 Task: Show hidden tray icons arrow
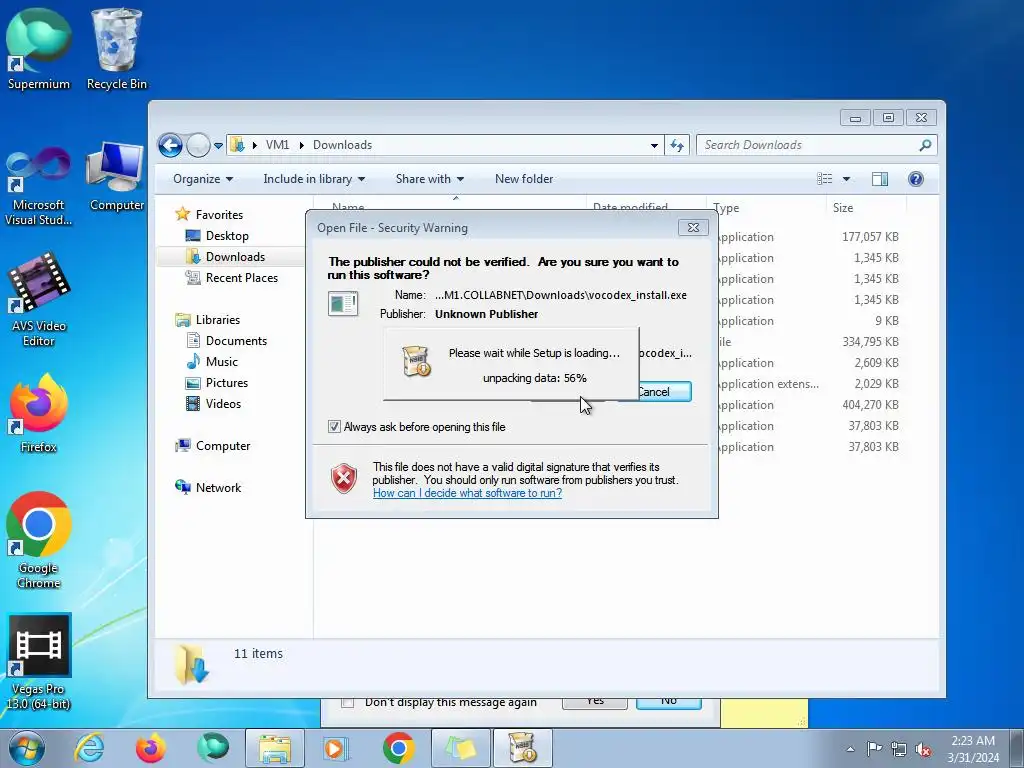click(x=850, y=749)
